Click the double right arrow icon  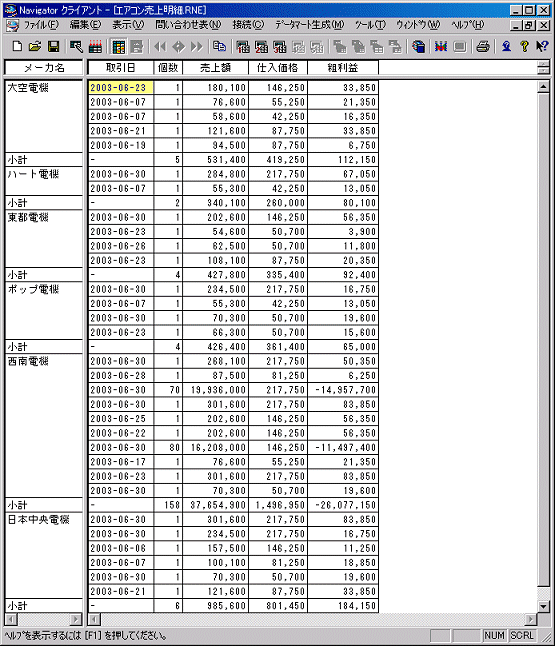(x=197, y=47)
